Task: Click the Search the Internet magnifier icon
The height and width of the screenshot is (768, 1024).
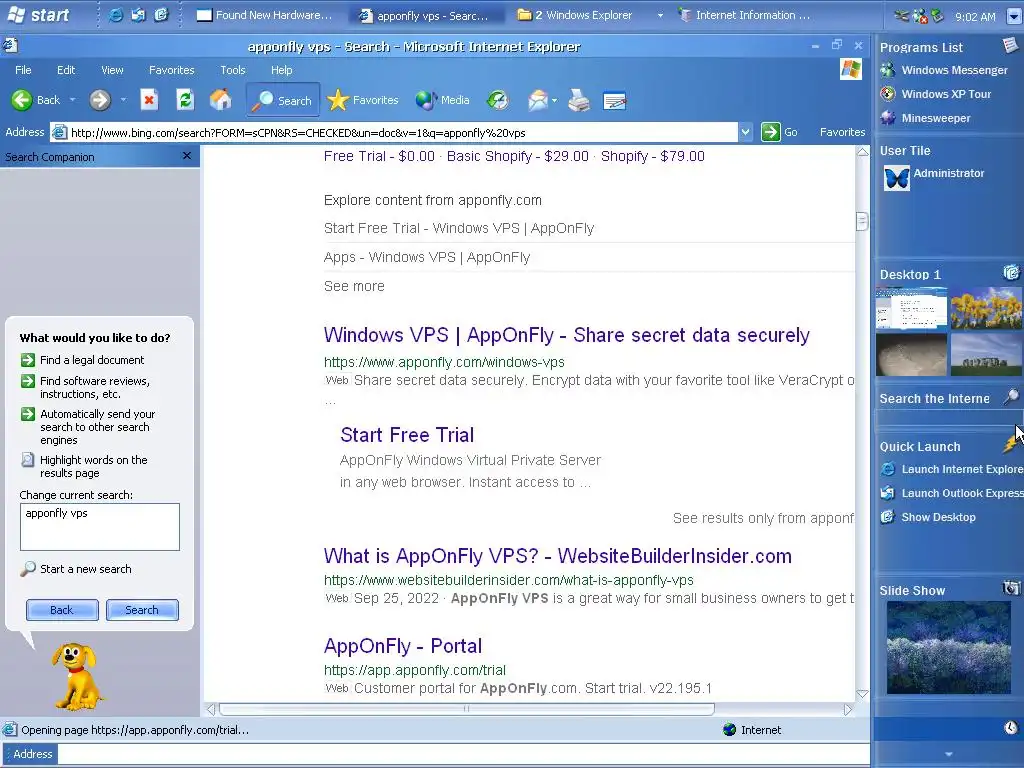Action: point(1010,396)
